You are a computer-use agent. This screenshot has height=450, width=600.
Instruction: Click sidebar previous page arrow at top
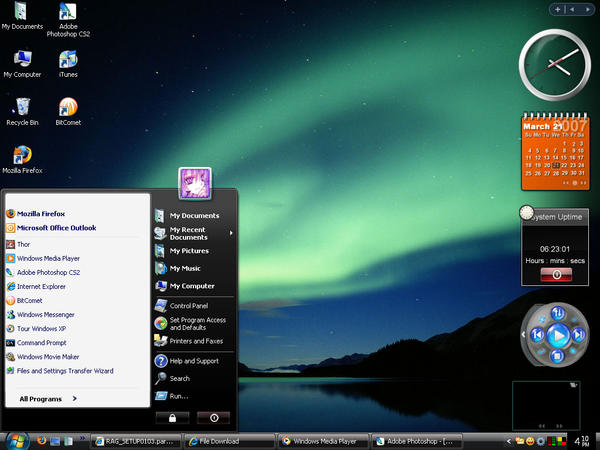[572, 10]
